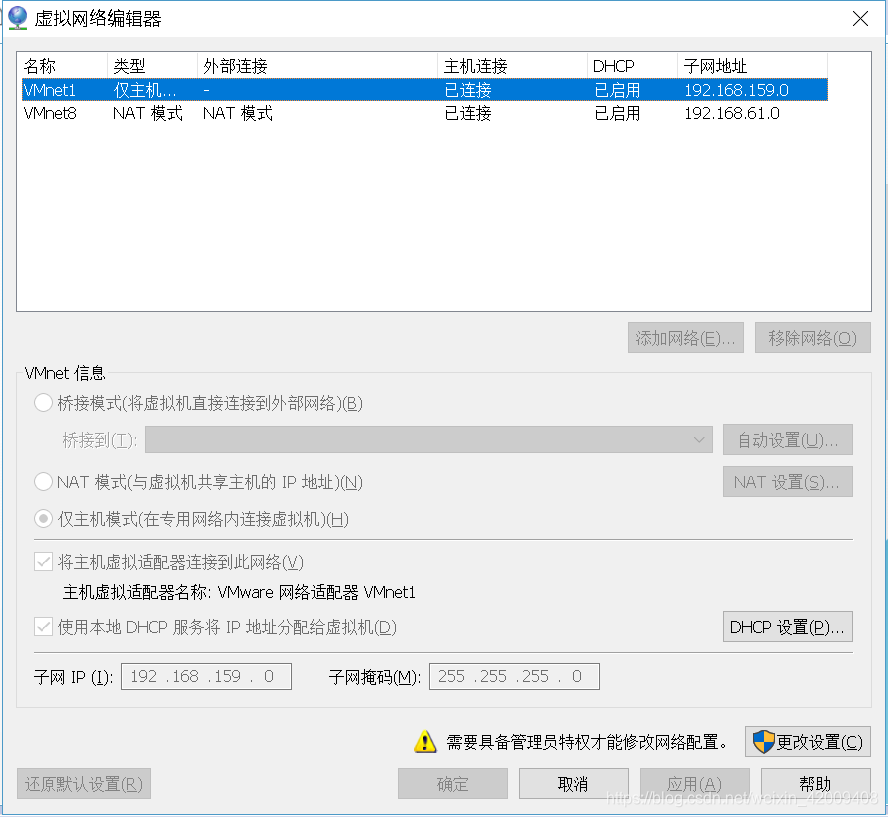Select the 仅主机模式 radio button
Image resolution: width=888 pixels, height=817 pixels.
tap(44, 519)
